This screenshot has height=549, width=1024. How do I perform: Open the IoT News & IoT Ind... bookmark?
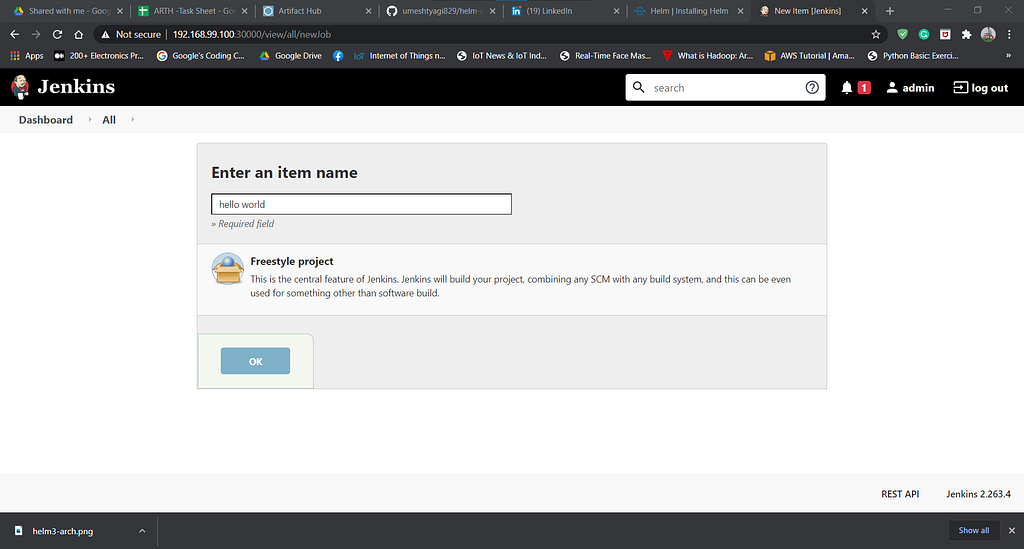tap(502, 56)
